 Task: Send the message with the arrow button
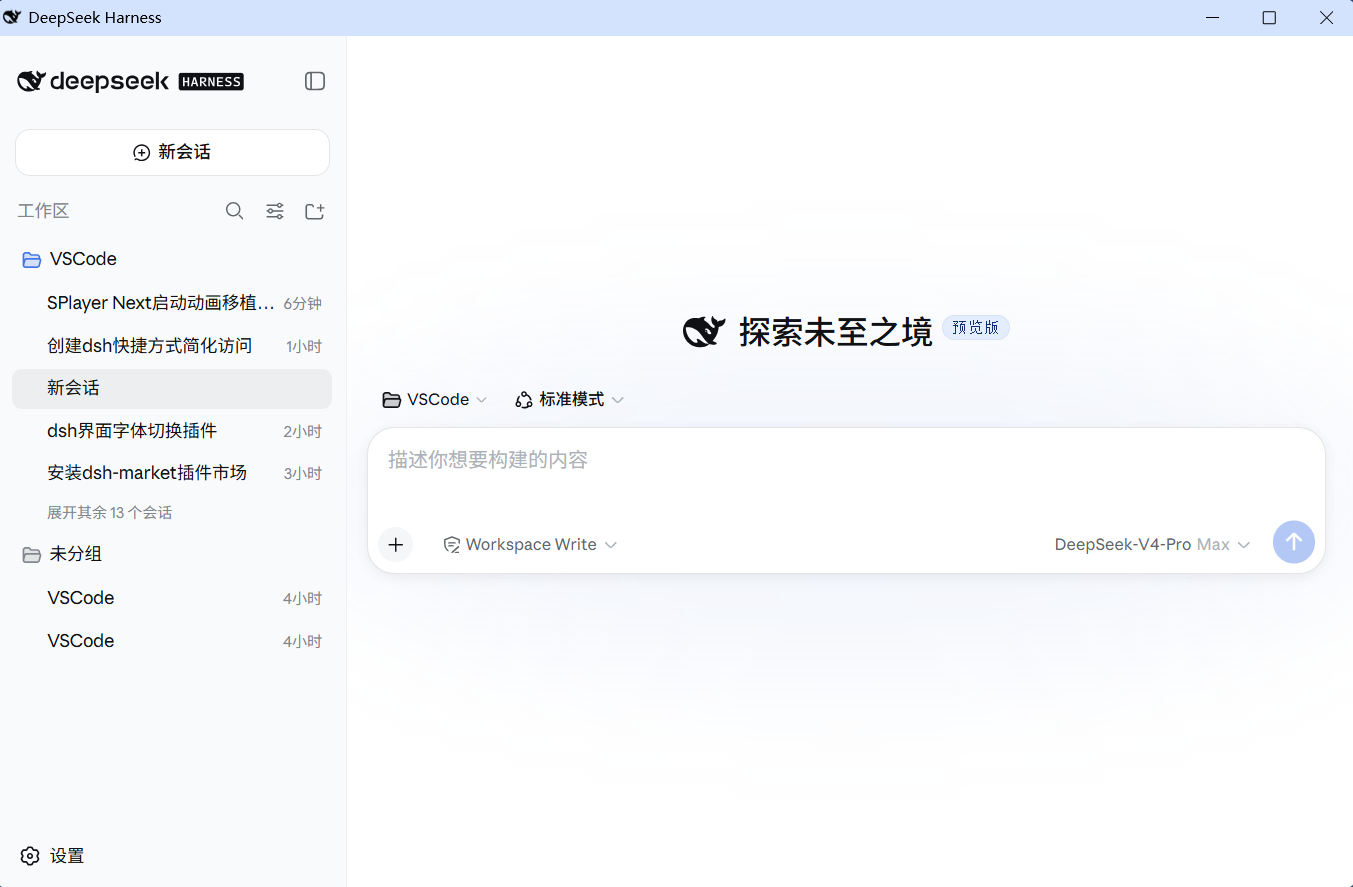pyautogui.click(x=1294, y=542)
